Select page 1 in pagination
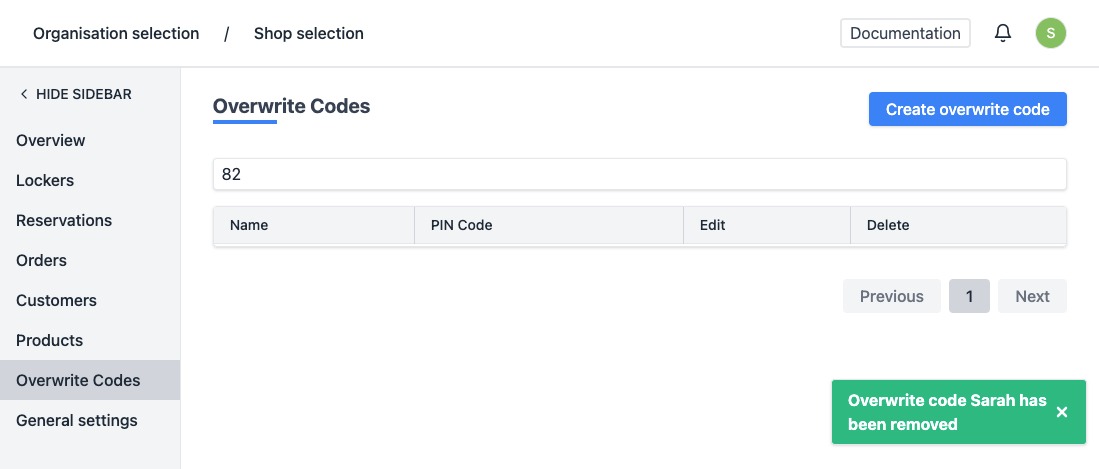This screenshot has height=469, width=1099. 969,296
